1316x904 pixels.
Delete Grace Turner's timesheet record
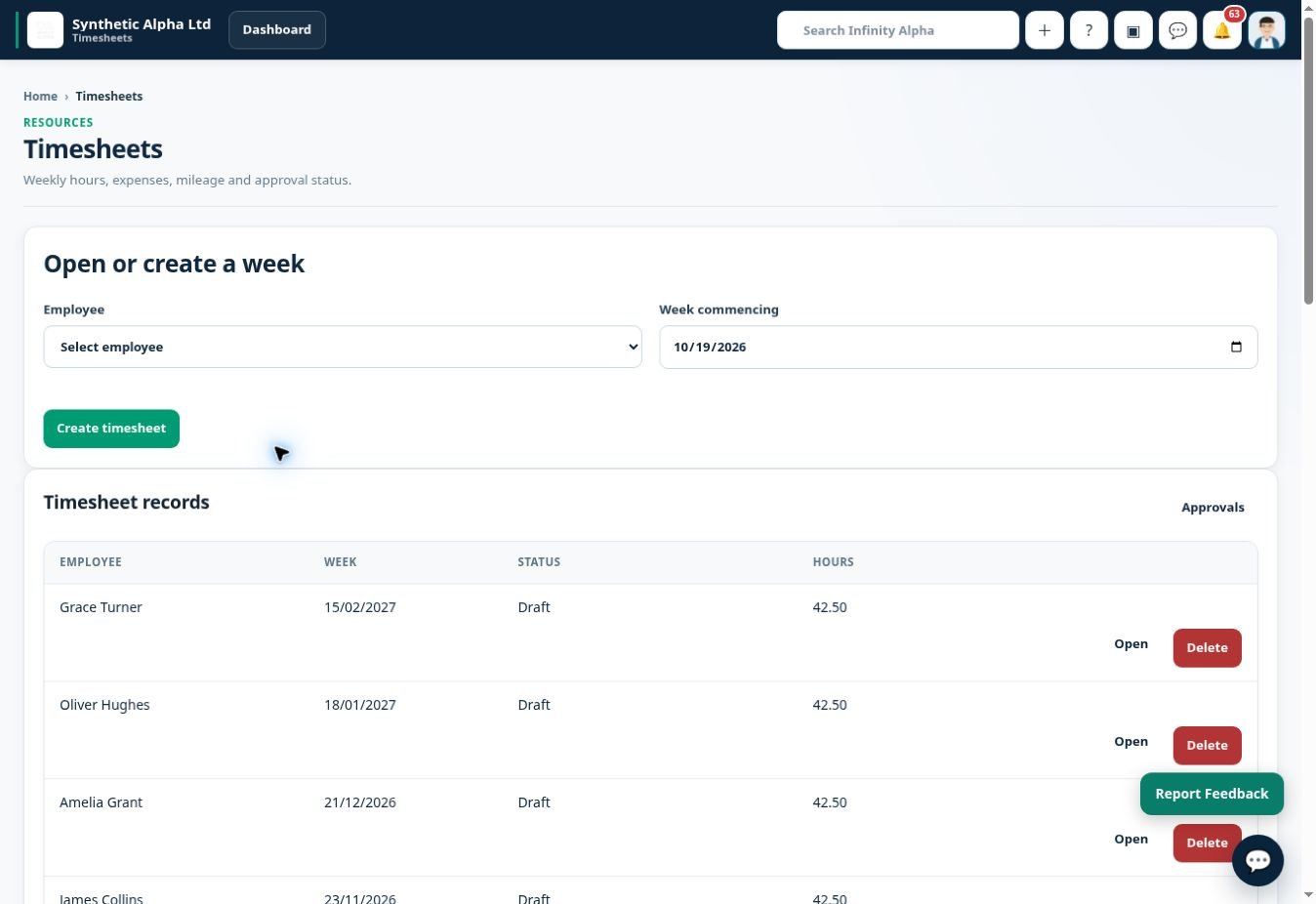point(1207,648)
